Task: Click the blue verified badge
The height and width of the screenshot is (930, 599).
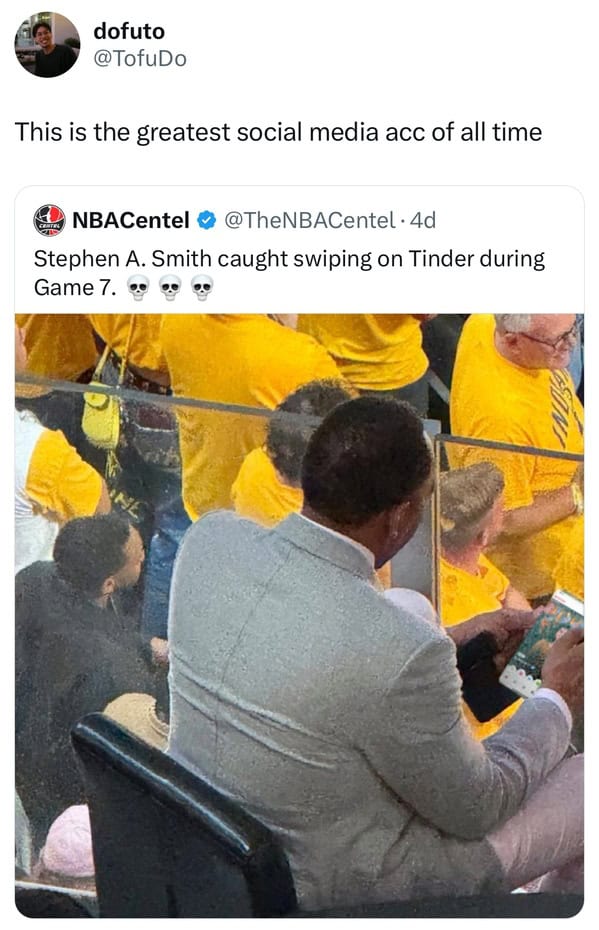Action: (206, 221)
